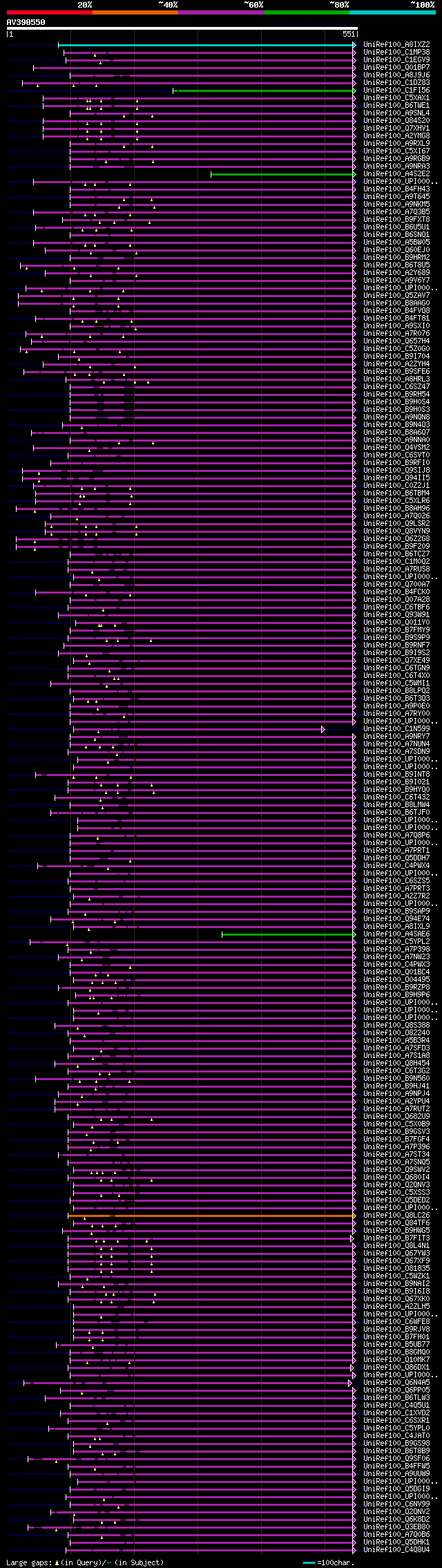The height and width of the screenshot is (1568, 442).
Task: Select the label UniRef100_A2Y689
Action: 396,273
